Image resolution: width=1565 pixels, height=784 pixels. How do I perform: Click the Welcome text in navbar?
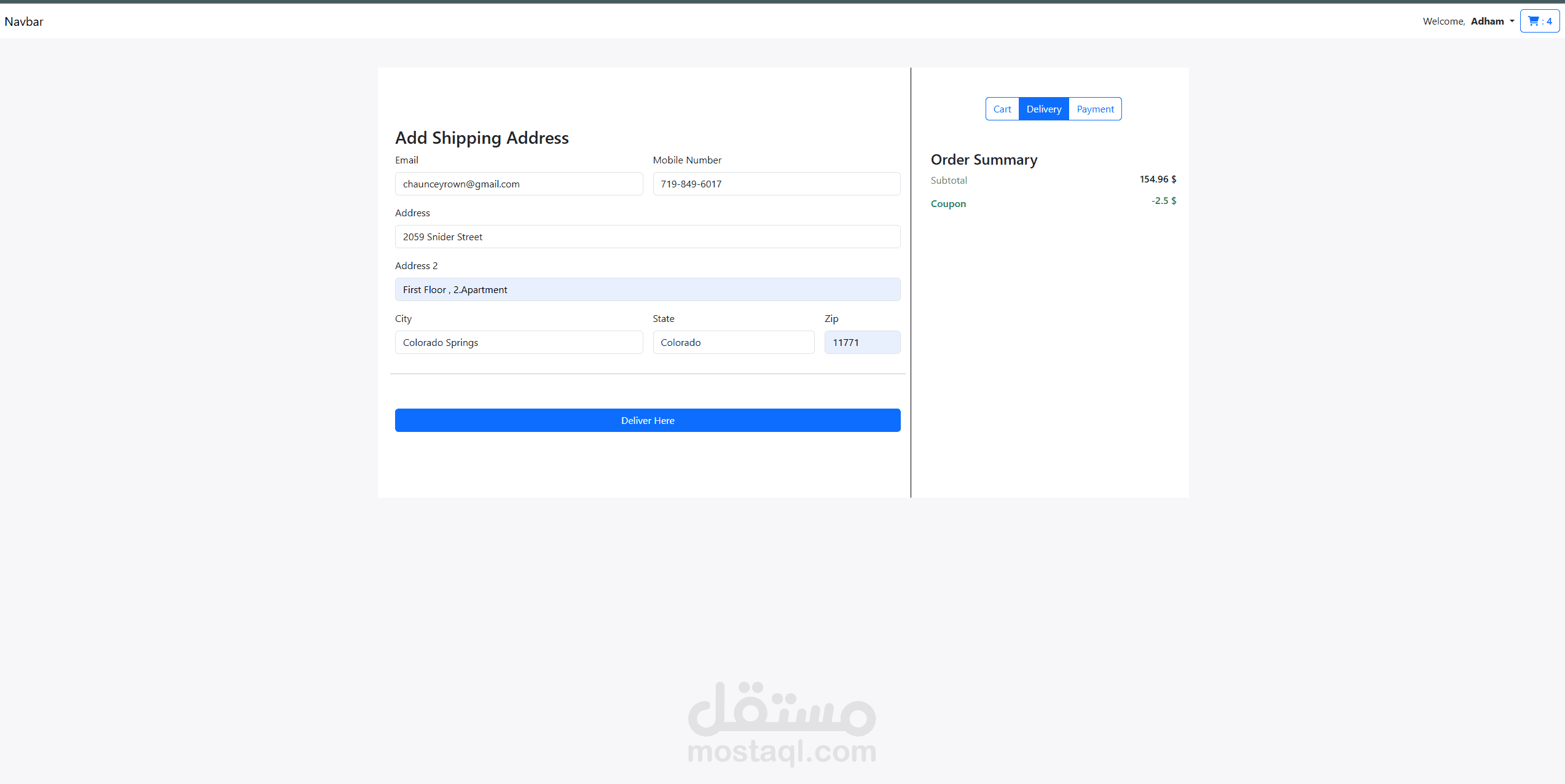pyautogui.click(x=1443, y=21)
